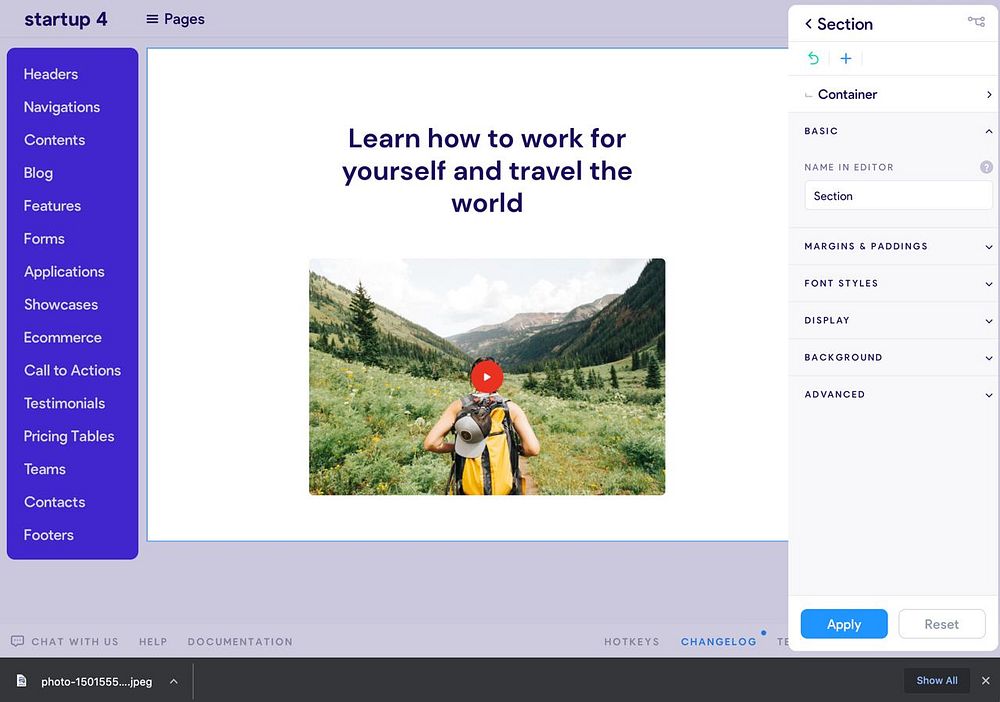Viewport: 1000px width, 702px height.
Task: Open the Hotkeys link
Action: [x=631, y=641]
